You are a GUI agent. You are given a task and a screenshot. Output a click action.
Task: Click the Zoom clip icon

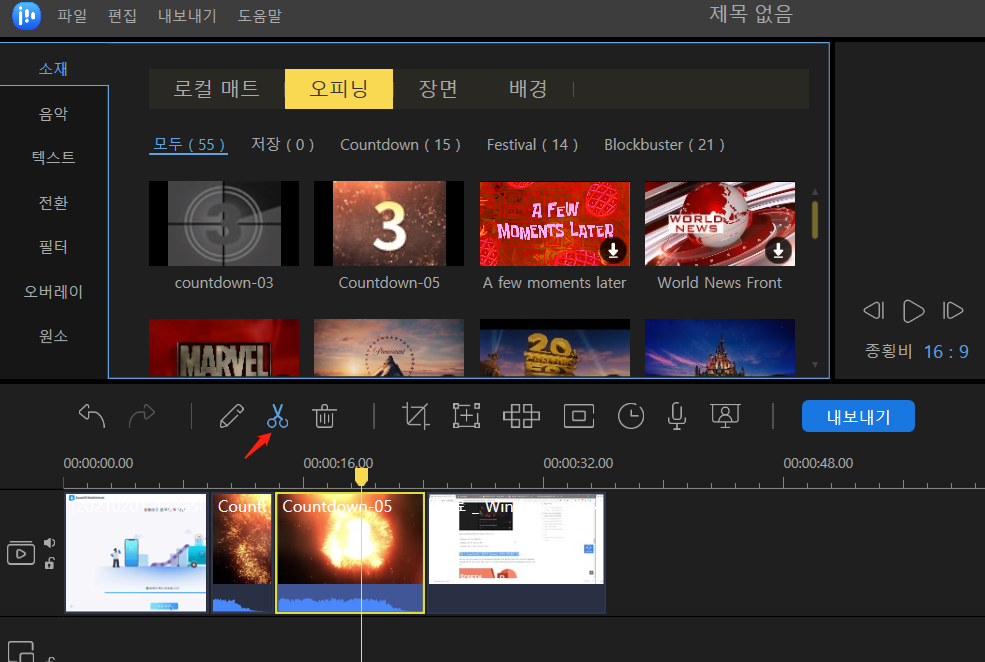(466, 416)
